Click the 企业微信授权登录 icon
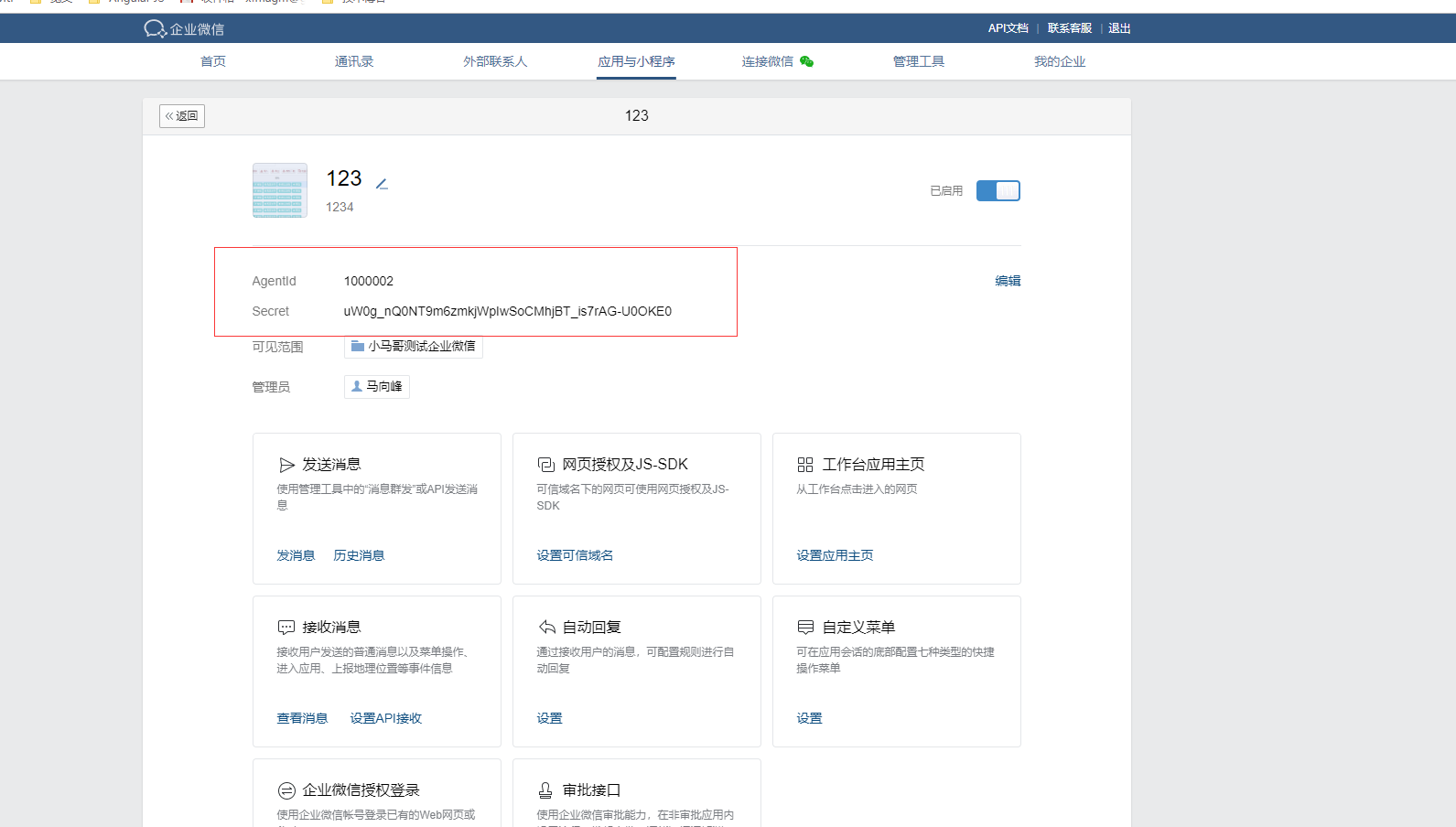 (286, 790)
